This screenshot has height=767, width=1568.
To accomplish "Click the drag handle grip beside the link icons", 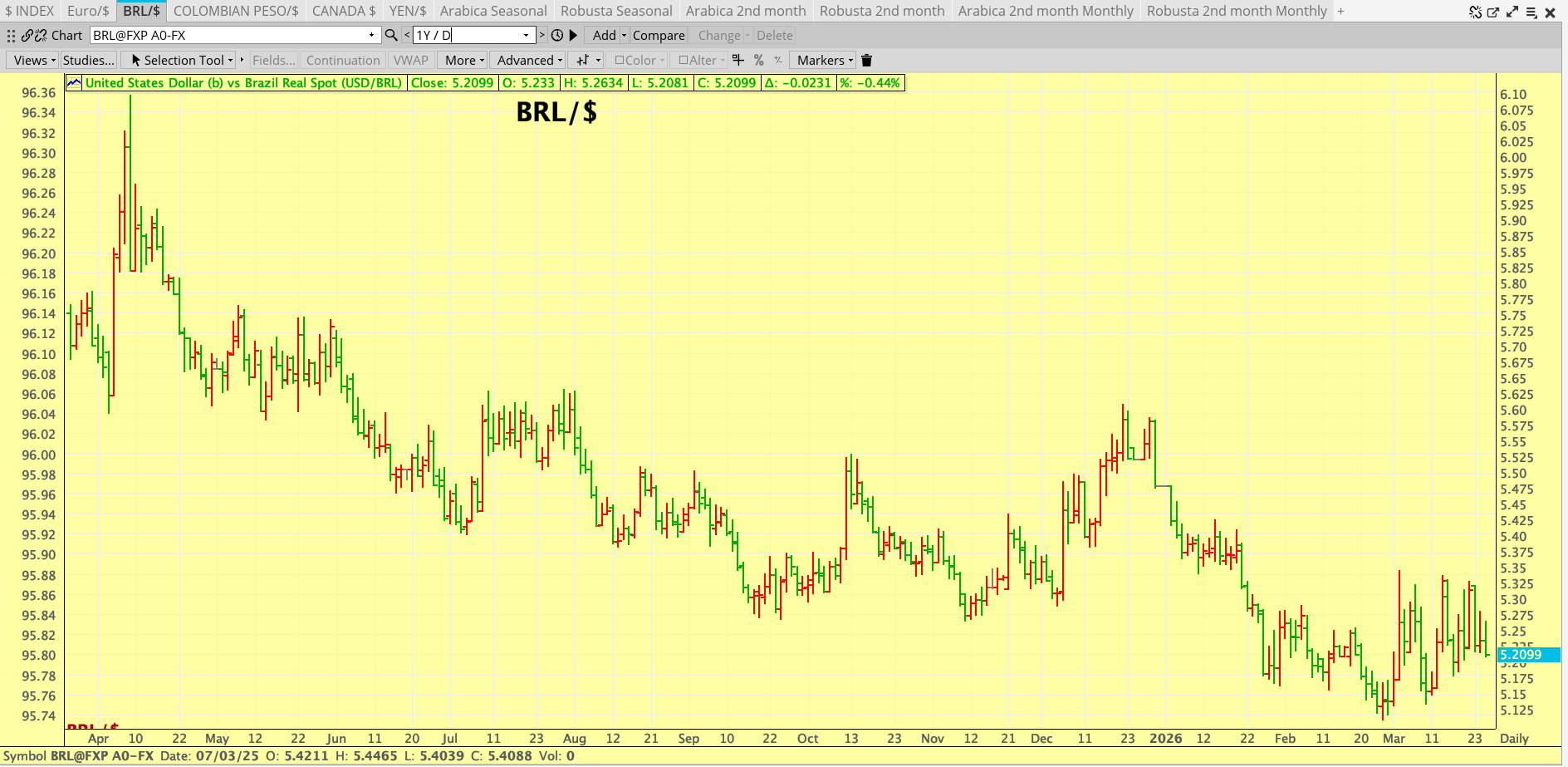I will [x=11, y=36].
